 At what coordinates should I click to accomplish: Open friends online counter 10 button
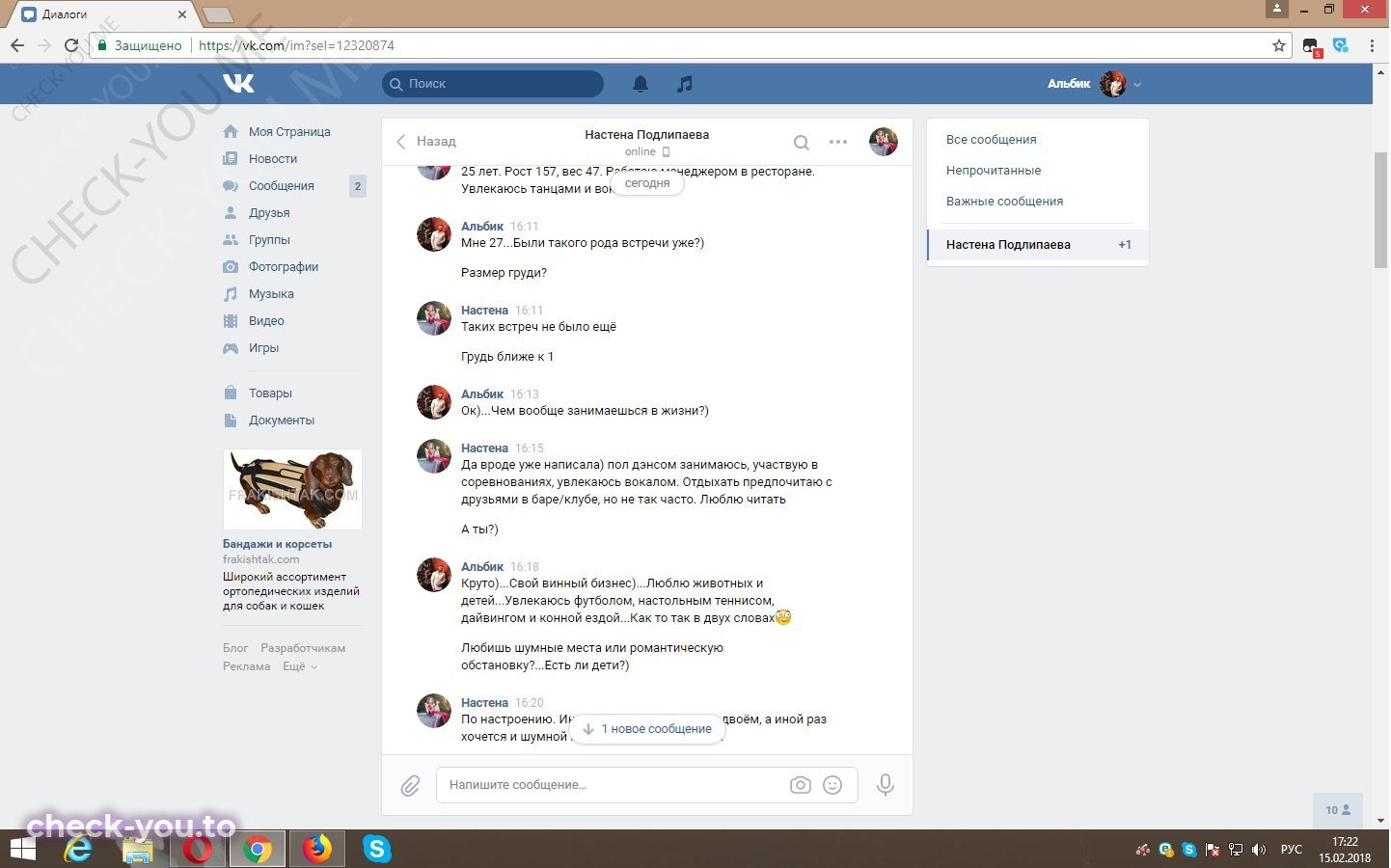tap(1338, 810)
